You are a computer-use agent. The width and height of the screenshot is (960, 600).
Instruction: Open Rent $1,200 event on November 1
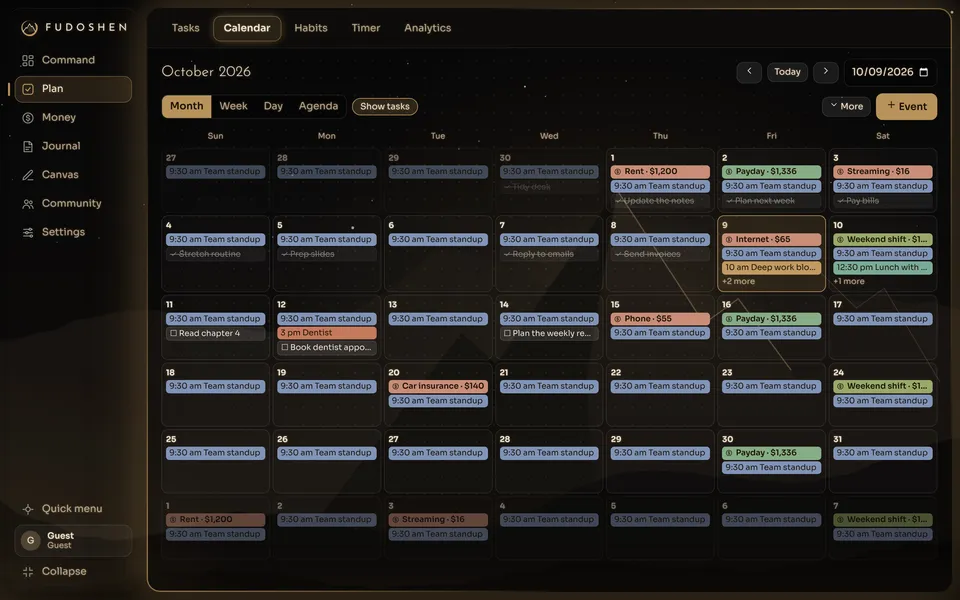coord(216,519)
